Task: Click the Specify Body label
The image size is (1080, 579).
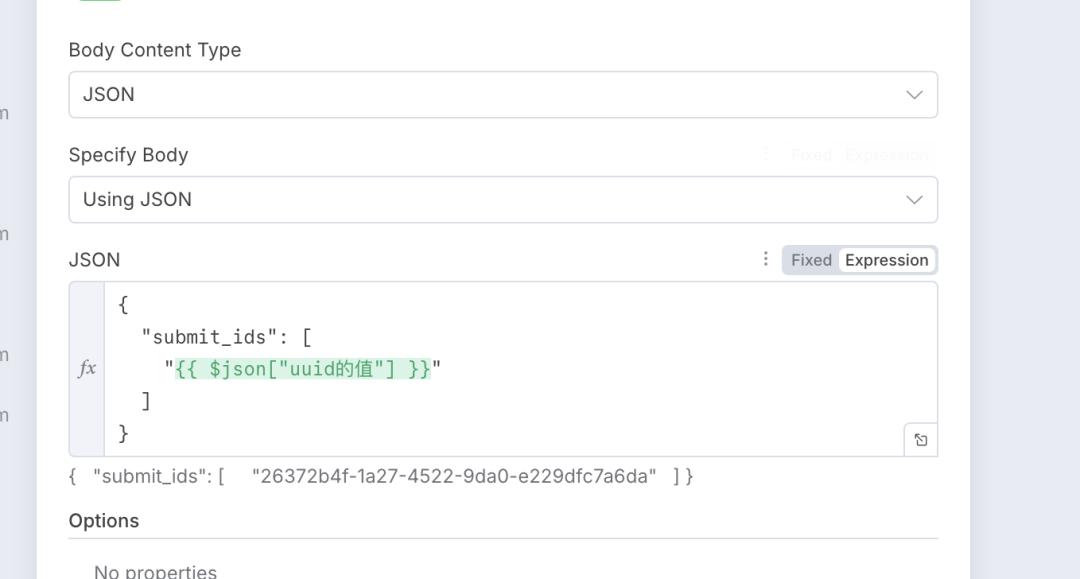Action: click(x=128, y=155)
